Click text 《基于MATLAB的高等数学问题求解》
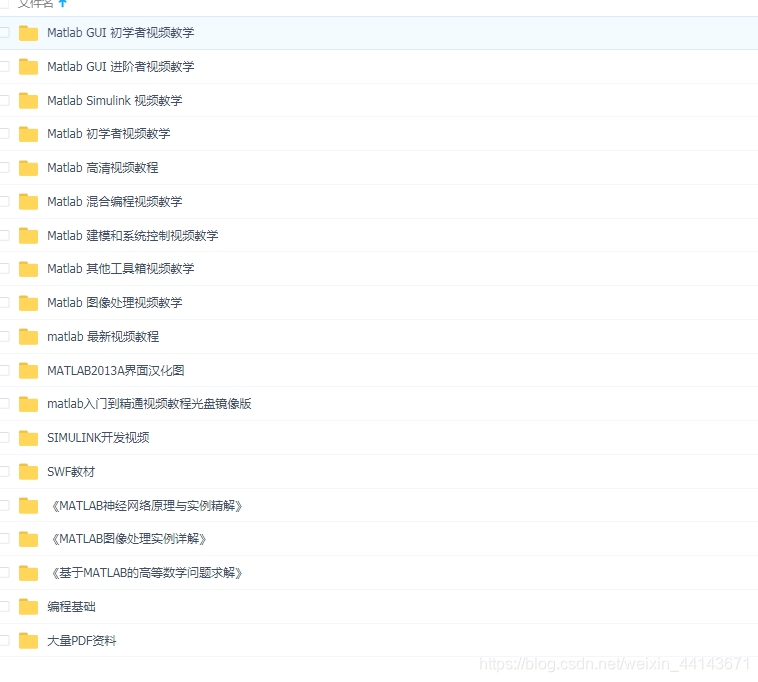Image resolution: width=758 pixels, height=682 pixels. click(145, 573)
